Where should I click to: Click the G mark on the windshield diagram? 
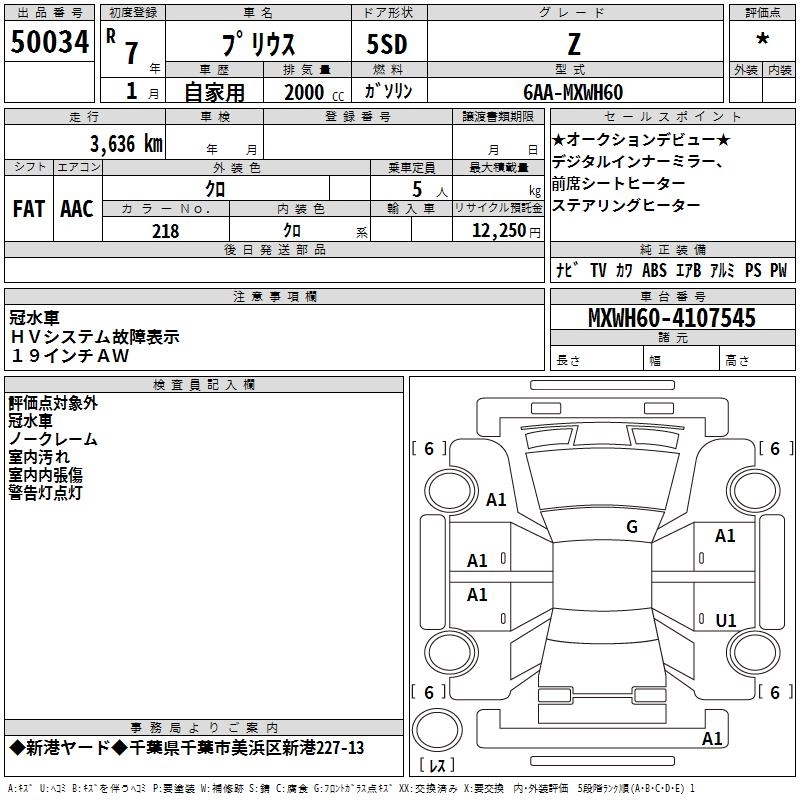(631, 527)
